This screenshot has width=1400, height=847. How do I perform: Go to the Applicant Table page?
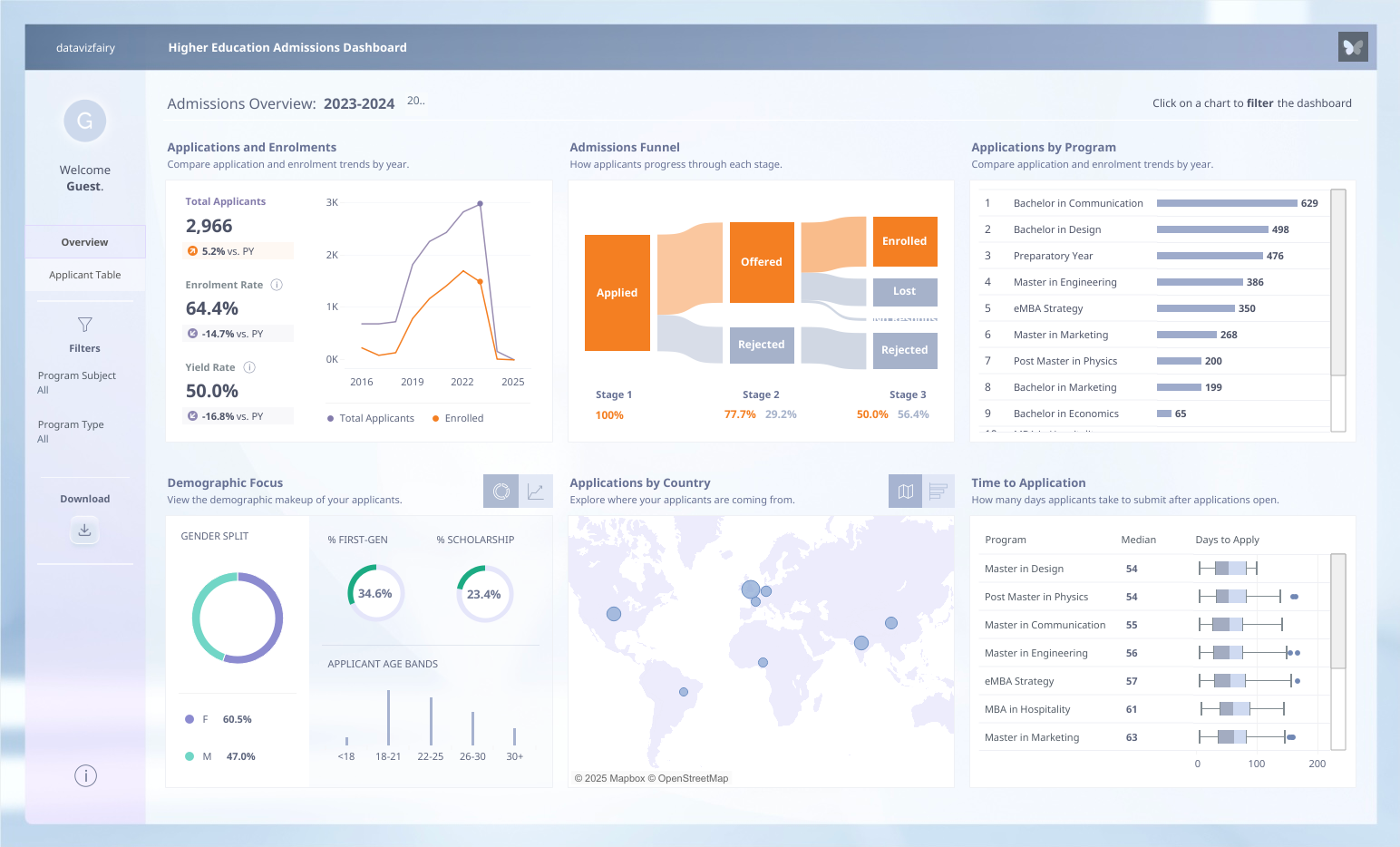click(85, 275)
